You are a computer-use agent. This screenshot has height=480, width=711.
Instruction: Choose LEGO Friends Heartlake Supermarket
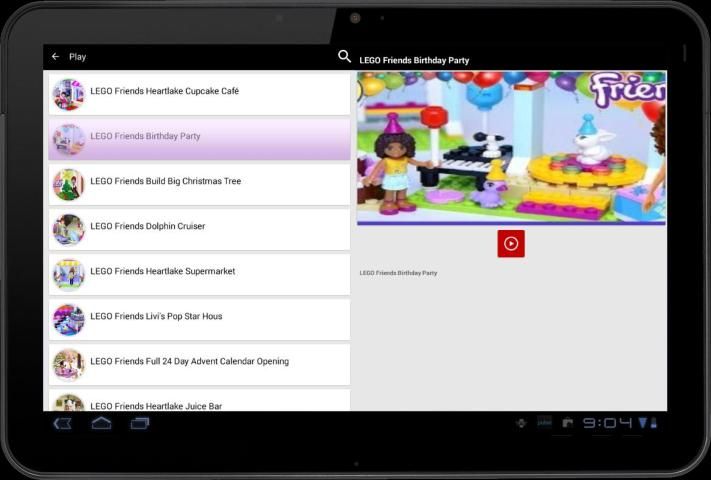coord(200,272)
